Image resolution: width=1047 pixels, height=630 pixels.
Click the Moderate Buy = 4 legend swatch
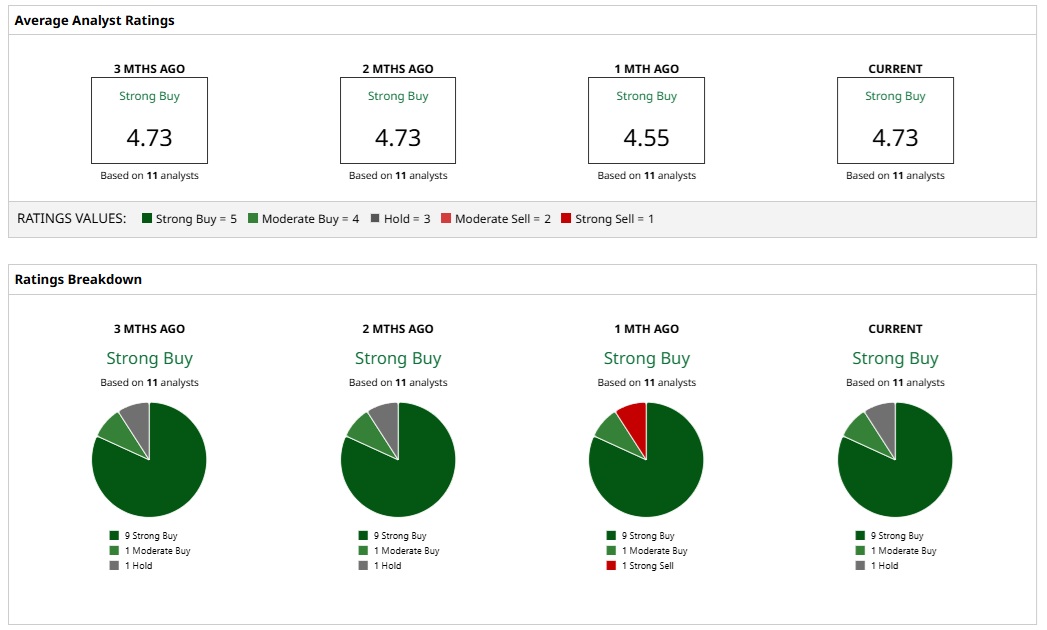coord(253,218)
